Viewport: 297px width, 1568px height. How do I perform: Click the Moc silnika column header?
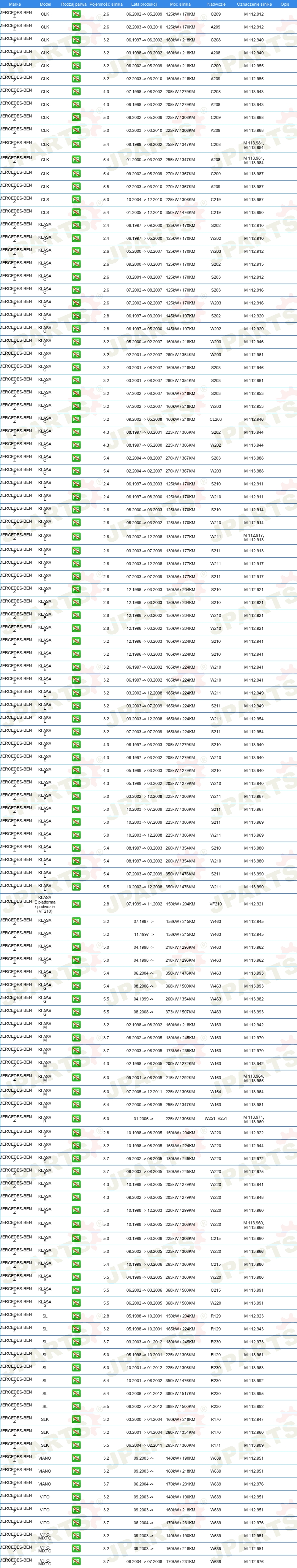pos(181,4)
